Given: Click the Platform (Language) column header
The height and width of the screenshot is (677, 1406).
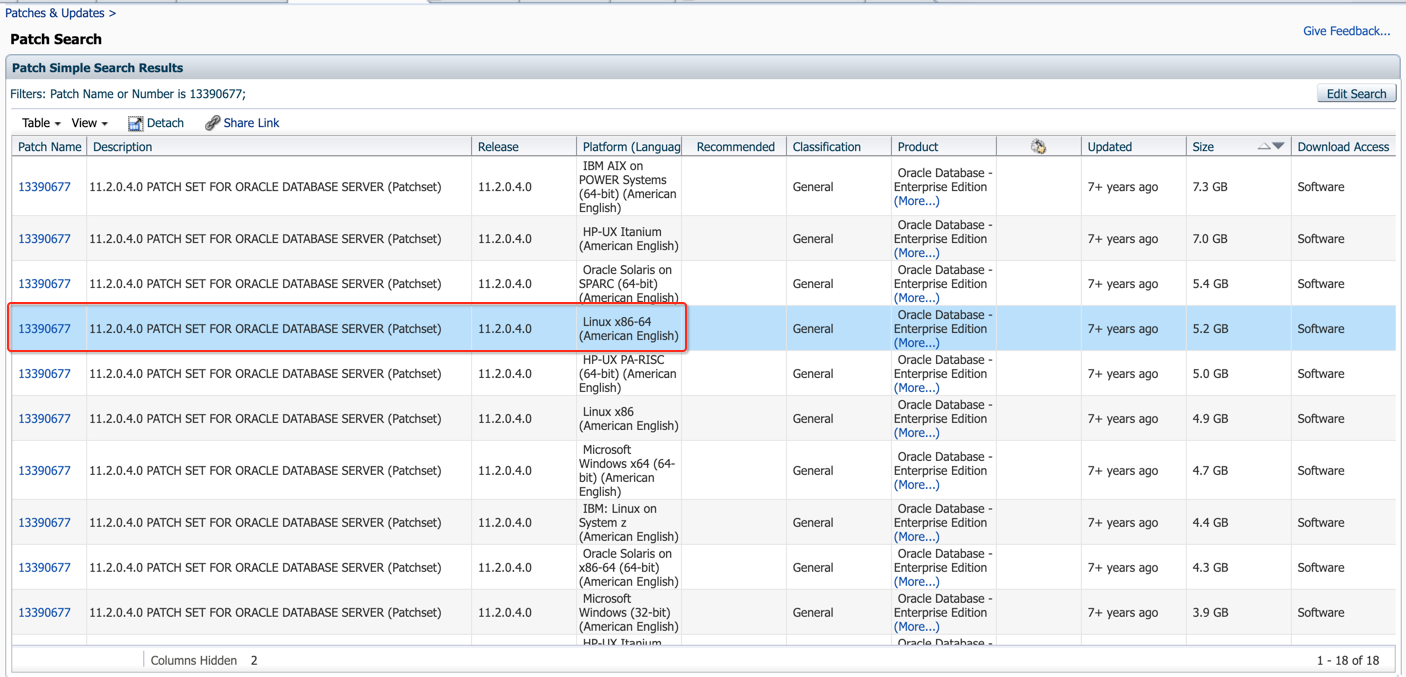Looking at the screenshot, I should [x=631, y=147].
